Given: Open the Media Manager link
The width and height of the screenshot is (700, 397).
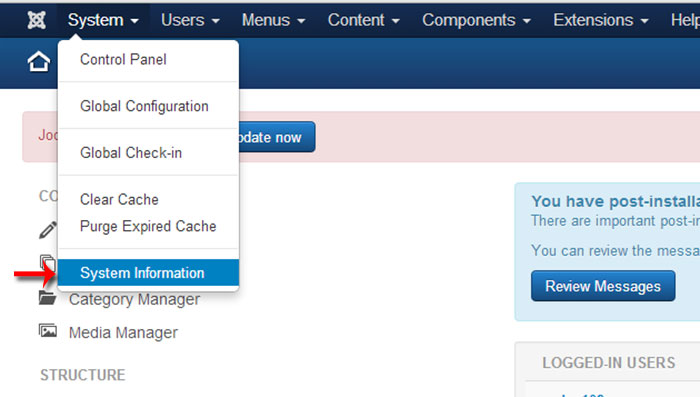Looking at the screenshot, I should tap(123, 333).
